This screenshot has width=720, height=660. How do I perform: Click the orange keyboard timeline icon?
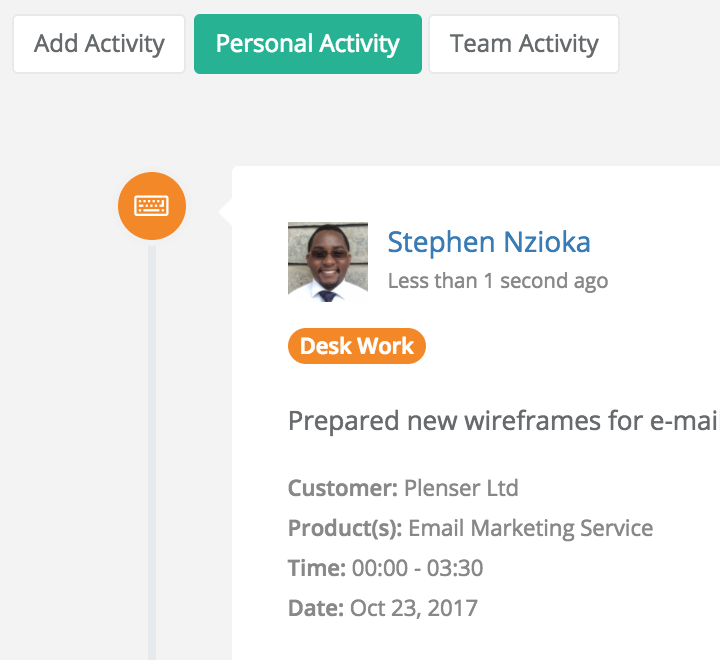(152, 206)
